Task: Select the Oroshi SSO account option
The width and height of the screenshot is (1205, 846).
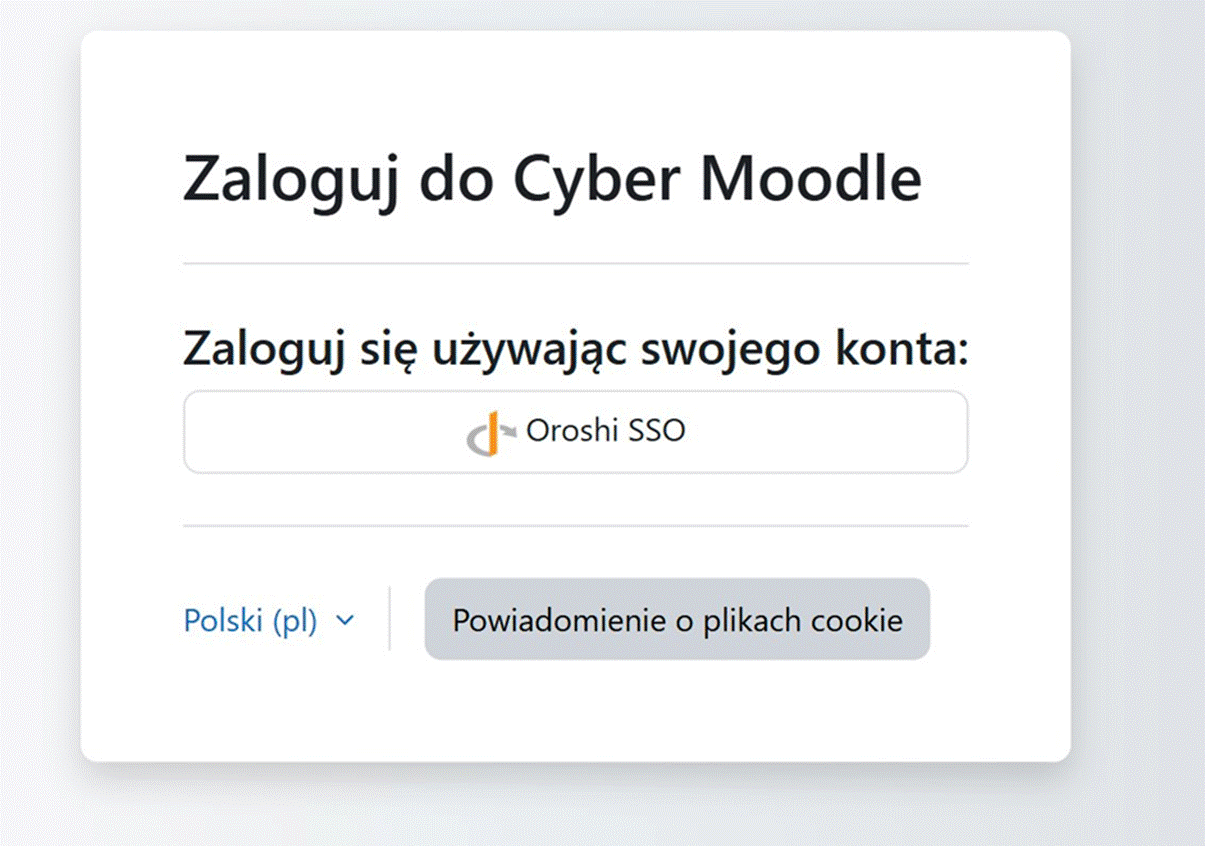Action: pyautogui.click(x=575, y=431)
